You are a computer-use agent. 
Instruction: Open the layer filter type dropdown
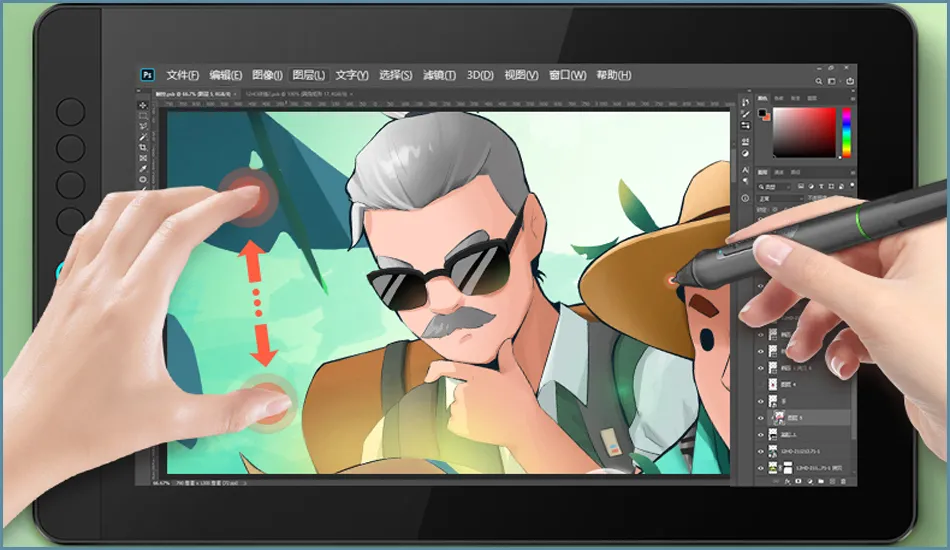click(x=776, y=187)
